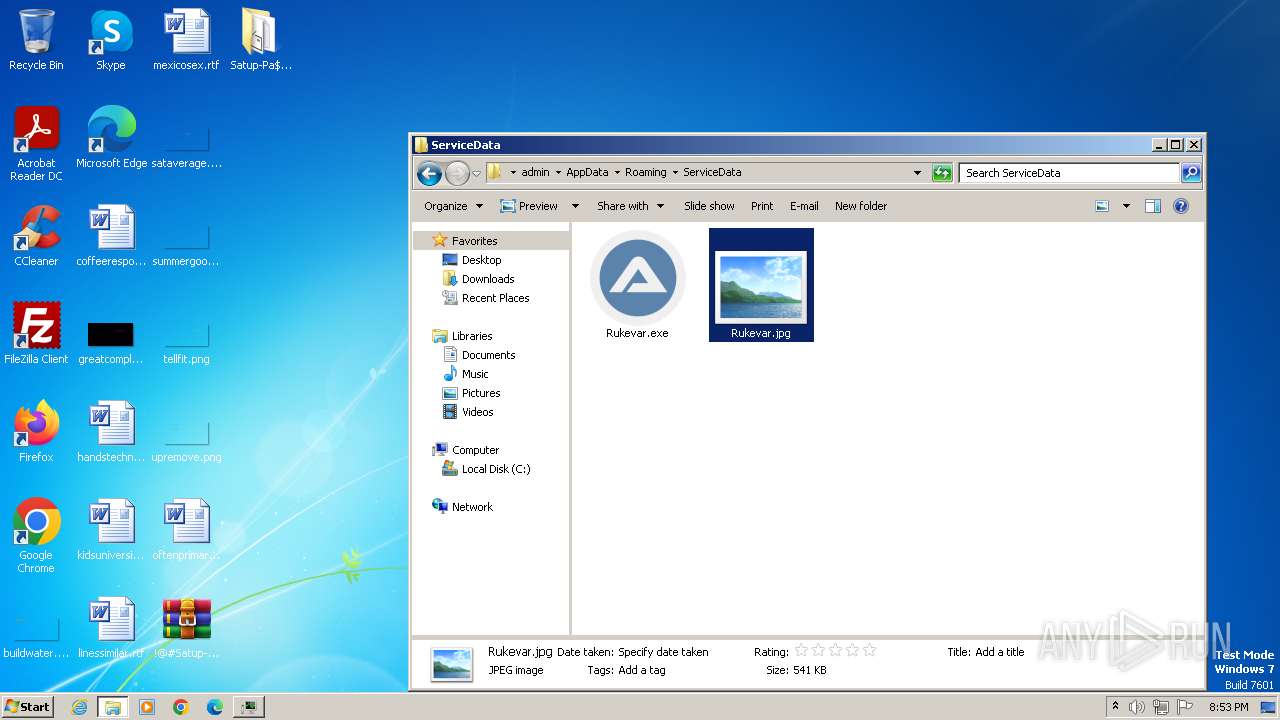Select Network in the navigation pane

472,507
